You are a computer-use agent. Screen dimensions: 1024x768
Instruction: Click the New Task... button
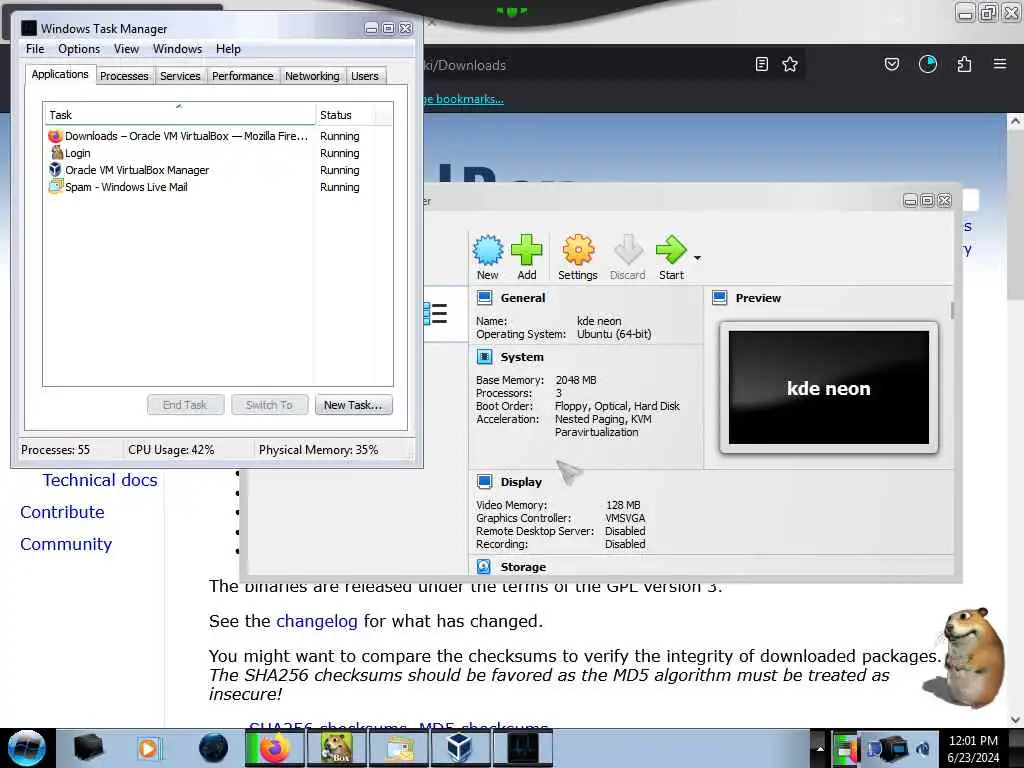[353, 405]
